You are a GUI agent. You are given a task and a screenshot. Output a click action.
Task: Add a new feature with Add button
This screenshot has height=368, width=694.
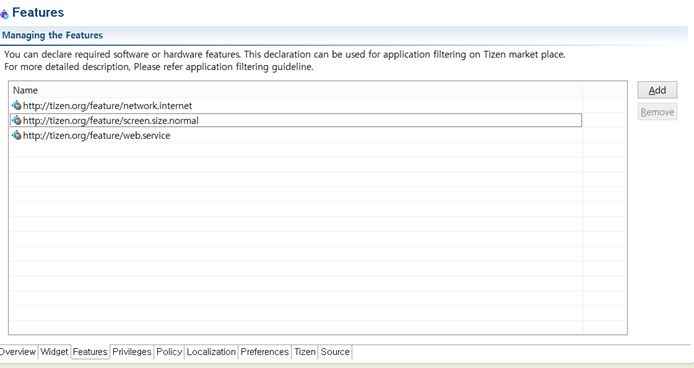pos(657,90)
